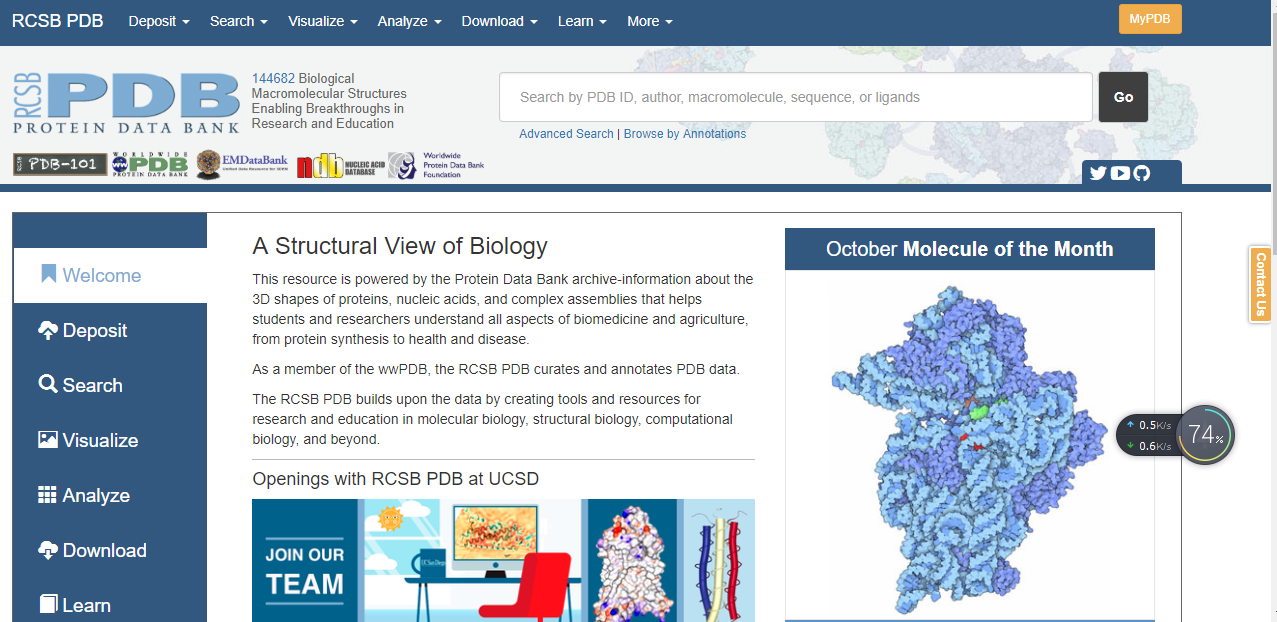Viewport: 1277px width, 622px height.
Task: Click the Openings with RCSB PDB at UCSD heading
Action: 396,479
